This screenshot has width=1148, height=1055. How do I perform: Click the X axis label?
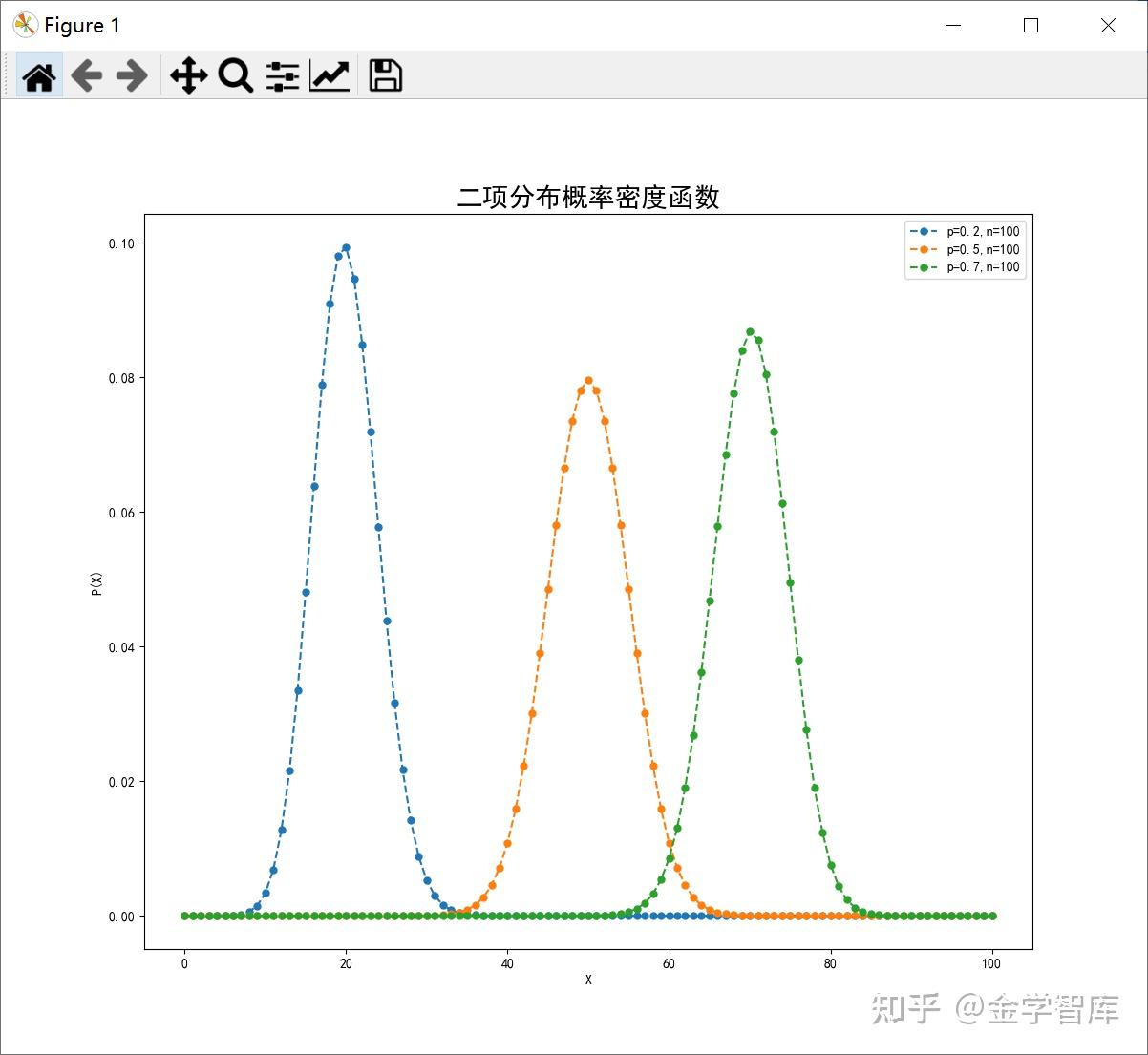[x=589, y=980]
